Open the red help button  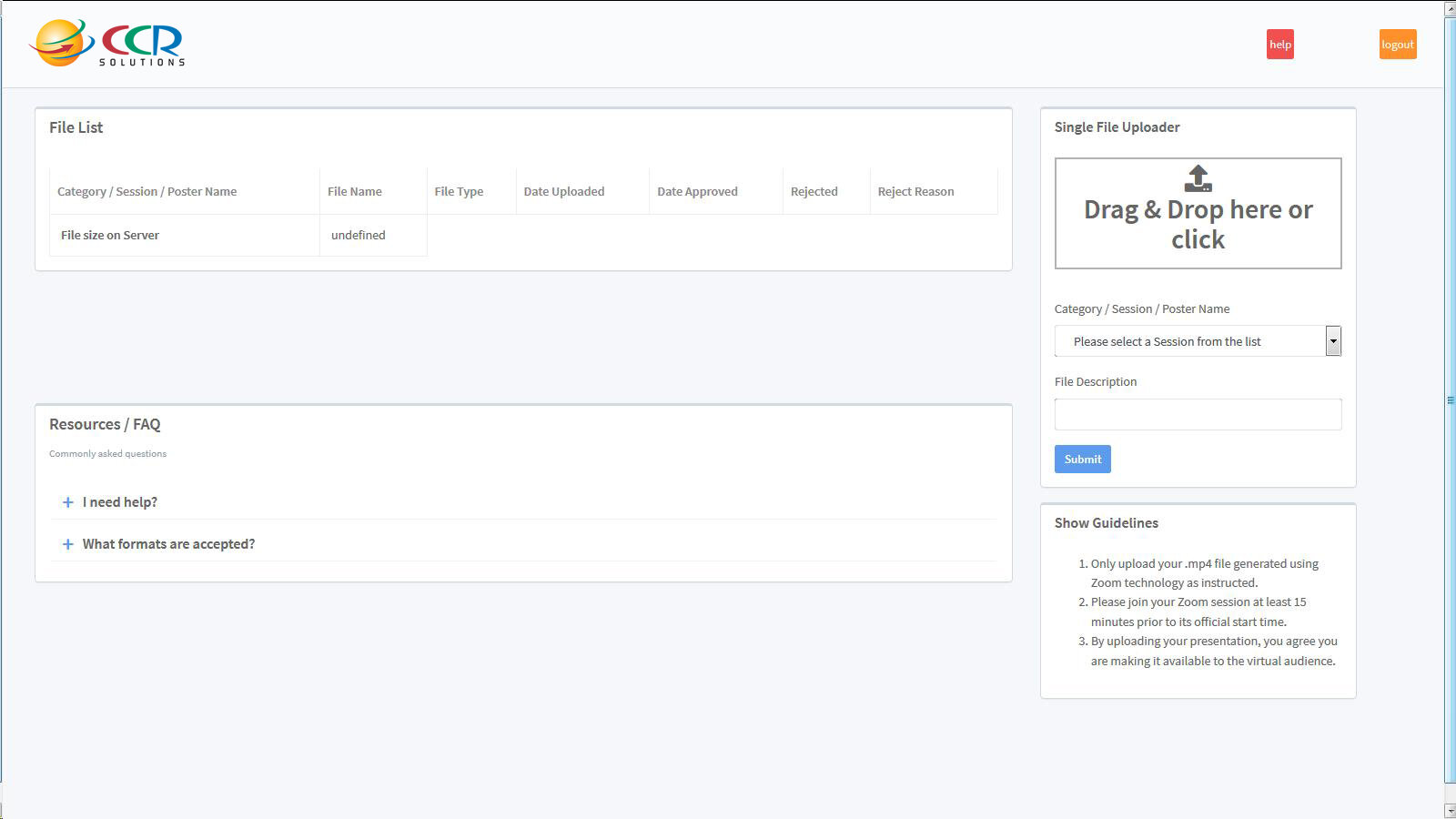pos(1279,45)
